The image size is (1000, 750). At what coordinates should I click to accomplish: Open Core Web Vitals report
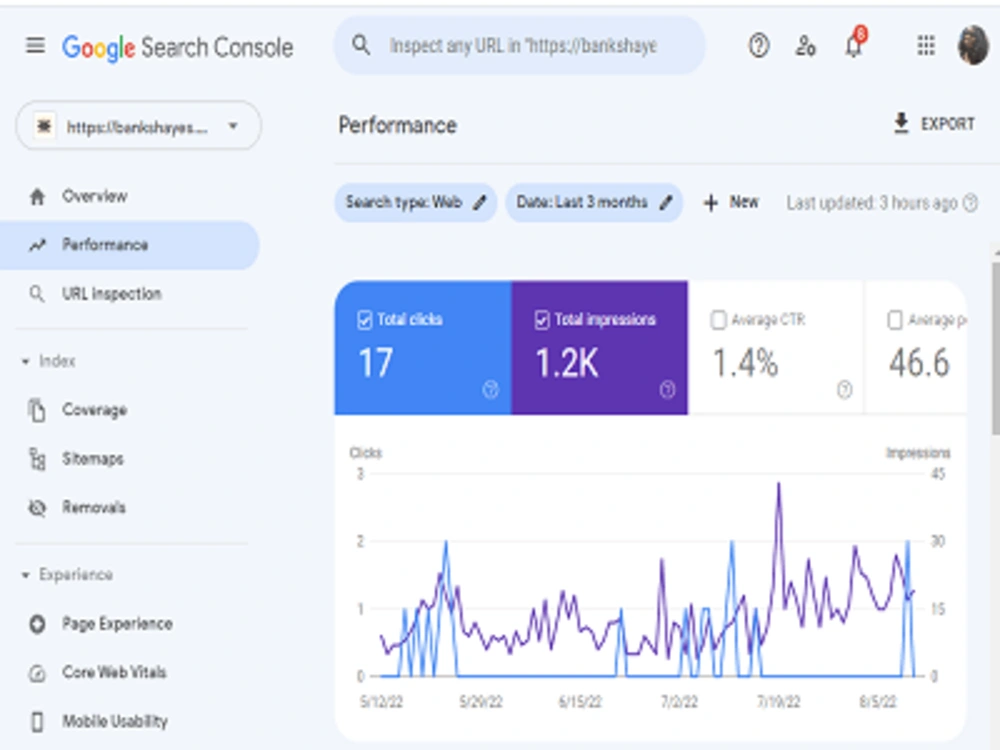point(114,672)
